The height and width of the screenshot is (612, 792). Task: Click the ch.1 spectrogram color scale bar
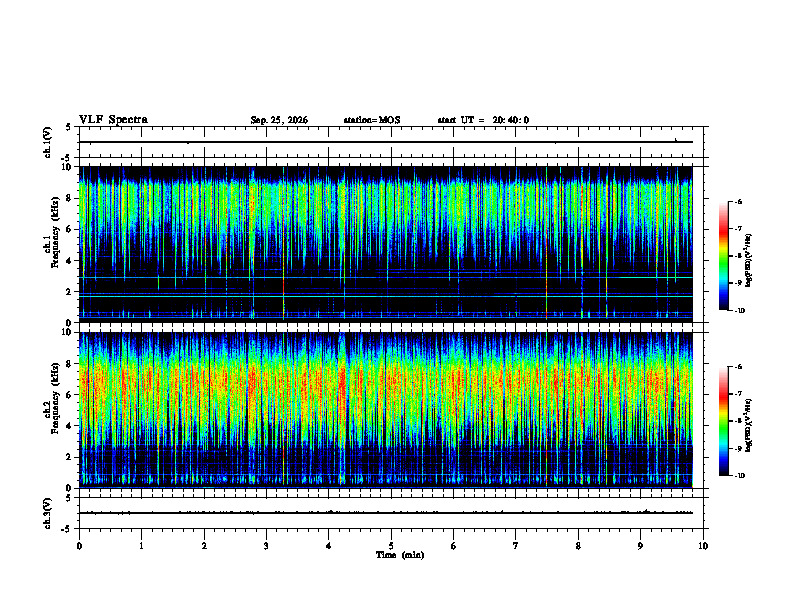tap(723, 256)
